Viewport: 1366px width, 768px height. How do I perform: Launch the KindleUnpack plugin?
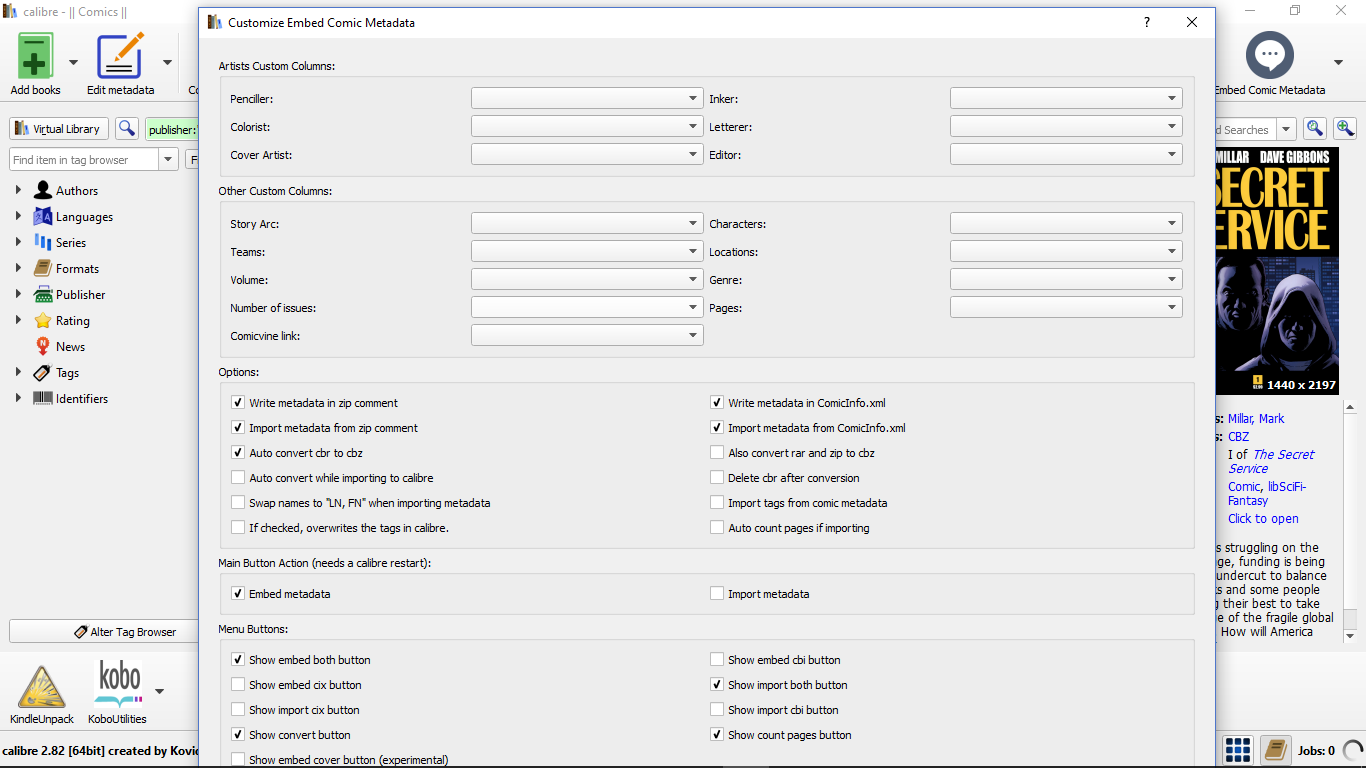point(42,687)
